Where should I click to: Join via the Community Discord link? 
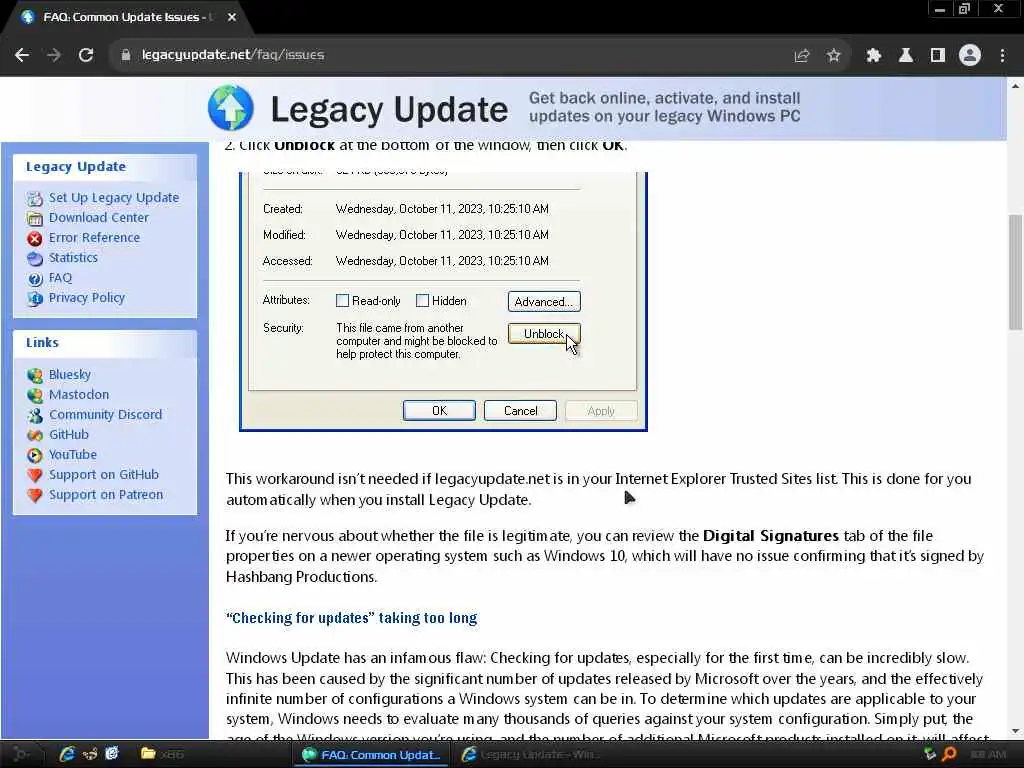tap(105, 415)
